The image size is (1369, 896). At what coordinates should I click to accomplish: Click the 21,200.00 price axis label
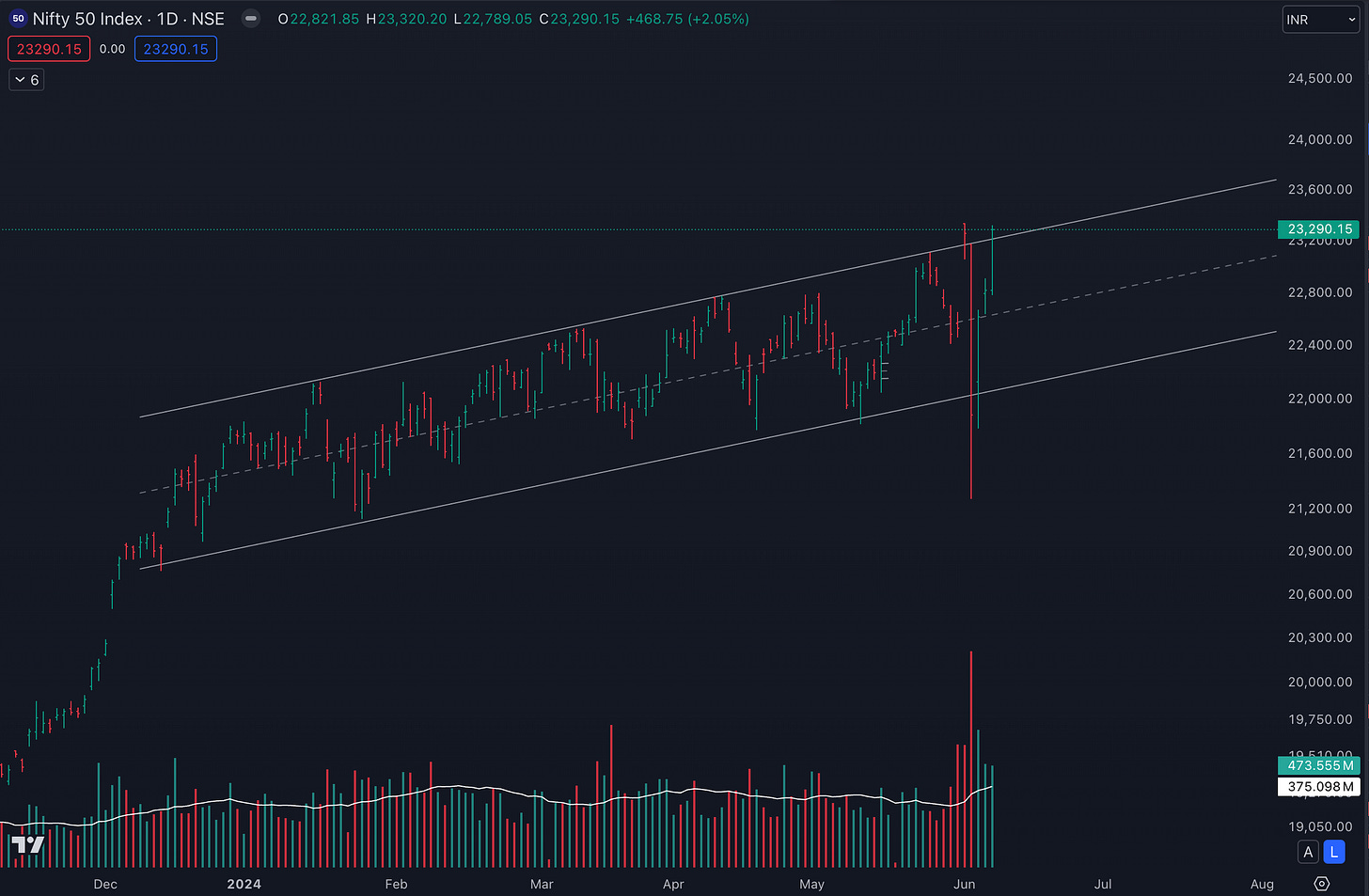tap(1319, 509)
